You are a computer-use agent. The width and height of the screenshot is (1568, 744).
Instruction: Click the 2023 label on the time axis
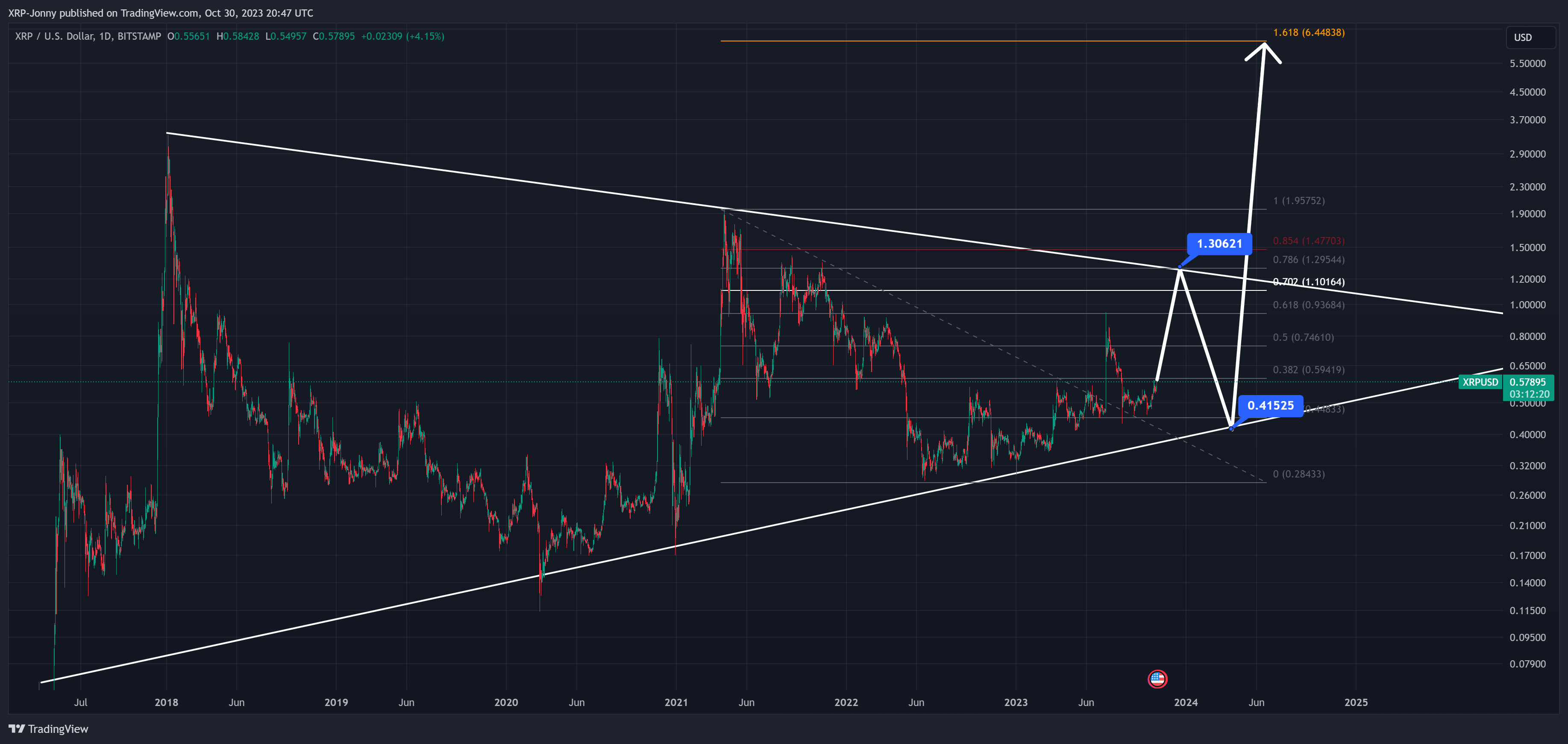pos(1015,702)
